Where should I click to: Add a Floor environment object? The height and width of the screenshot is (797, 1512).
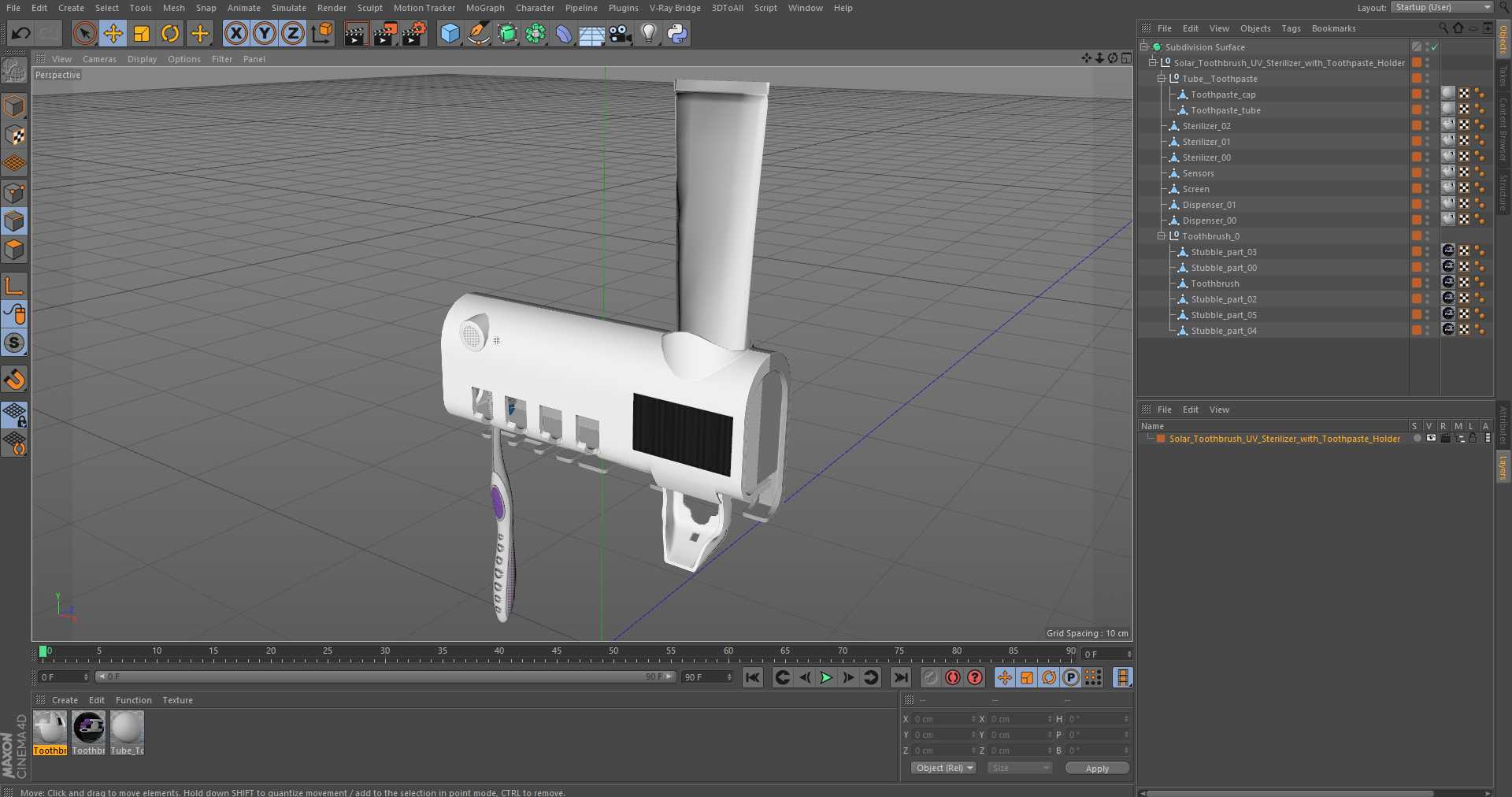pos(591,33)
